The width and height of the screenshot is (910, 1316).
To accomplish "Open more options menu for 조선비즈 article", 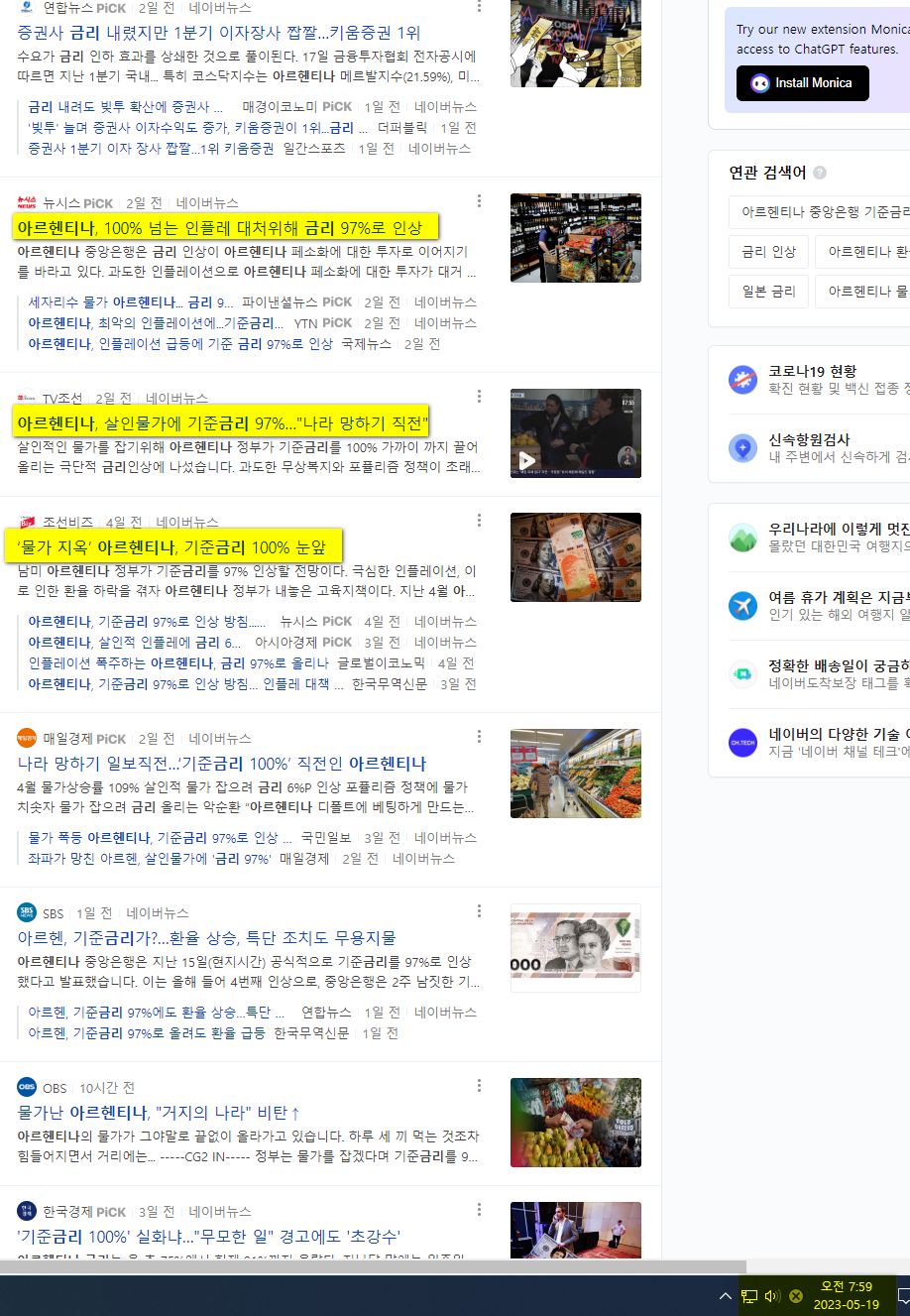I will [x=480, y=520].
